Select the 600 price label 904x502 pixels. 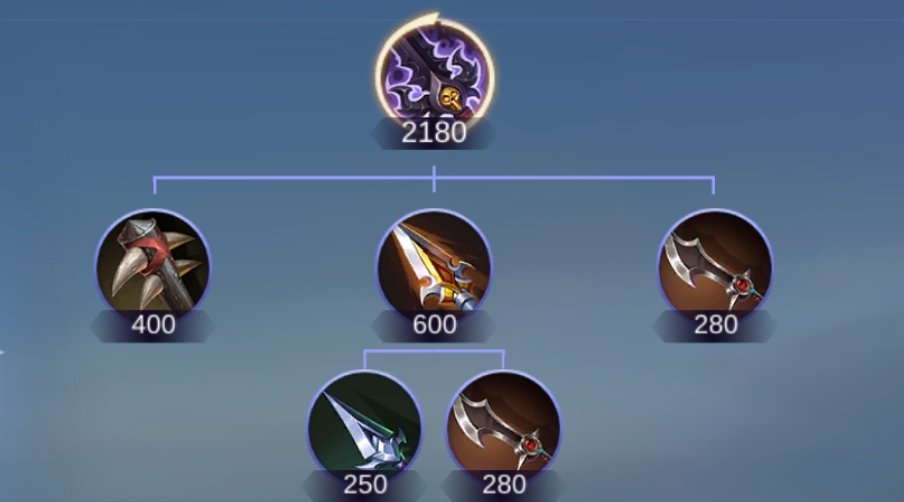(434, 324)
